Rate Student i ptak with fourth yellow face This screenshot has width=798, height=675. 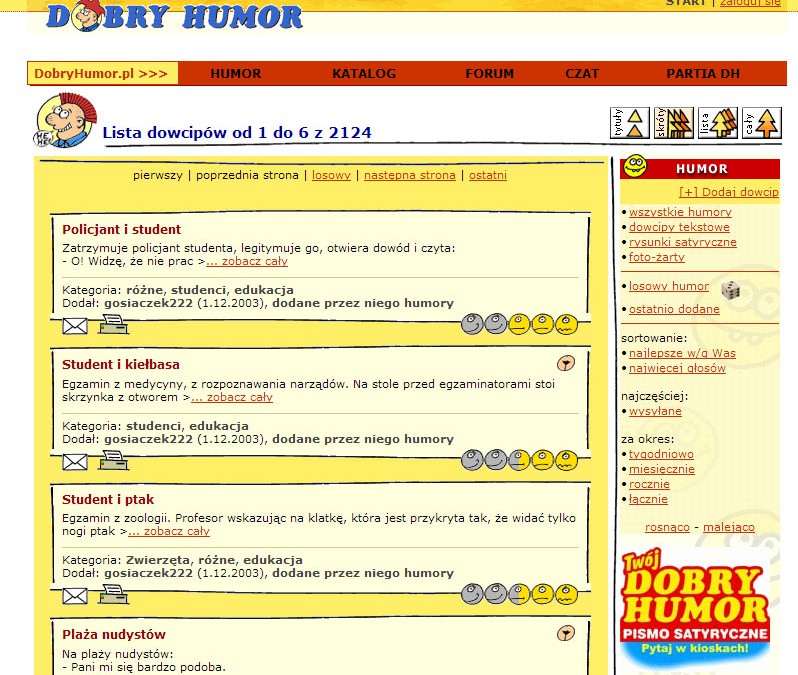point(543,594)
